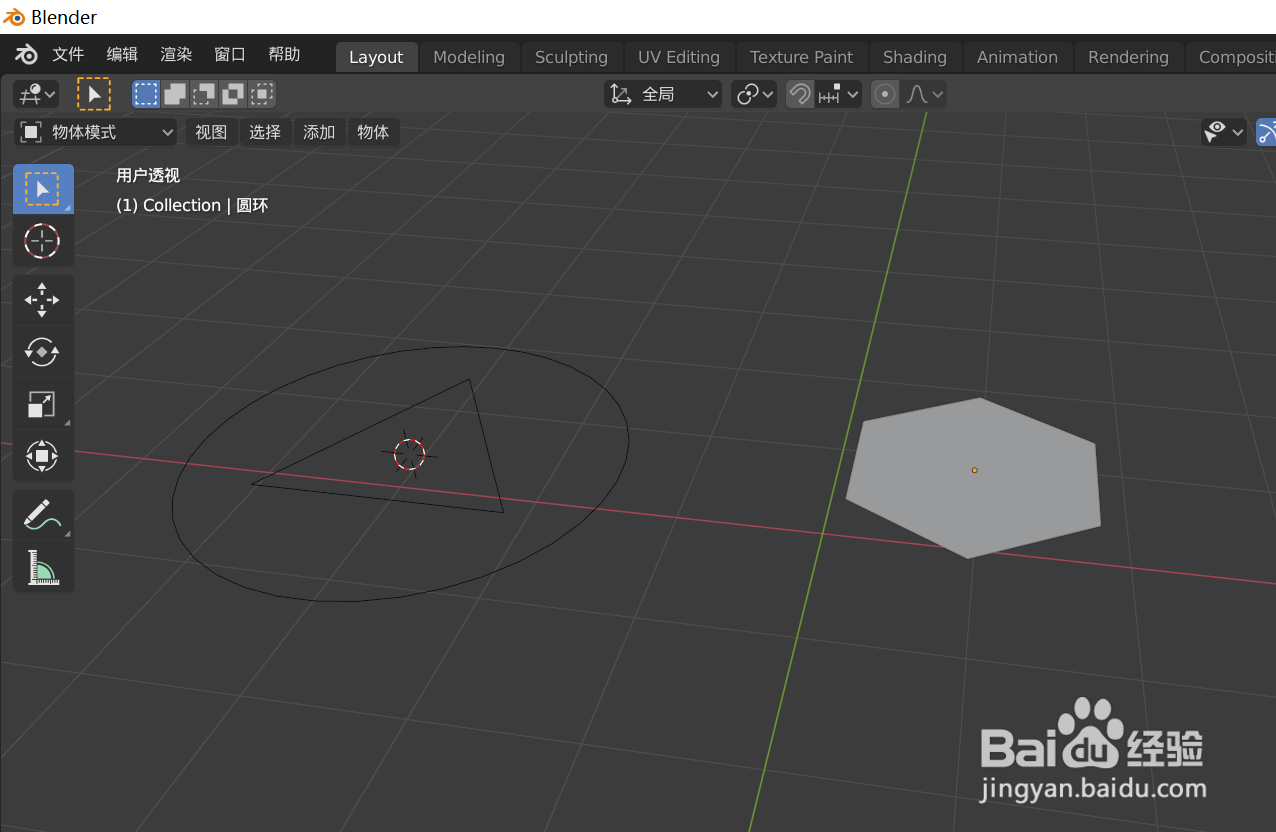
Task: Open the transform pivot point dropdown
Action: pyautogui.click(x=753, y=93)
